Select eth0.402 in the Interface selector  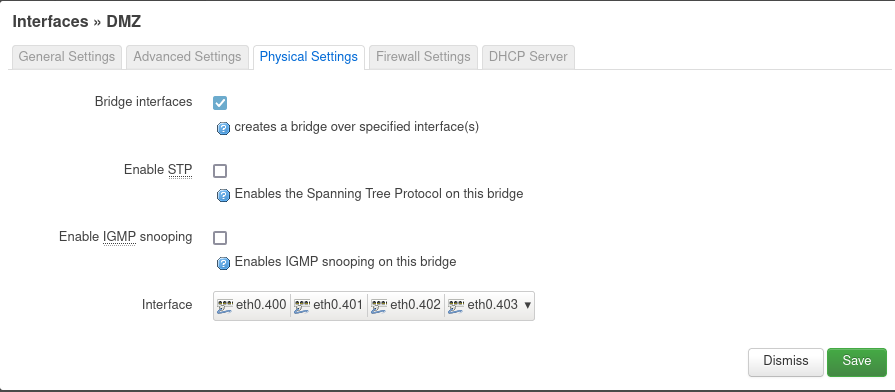click(x=406, y=305)
